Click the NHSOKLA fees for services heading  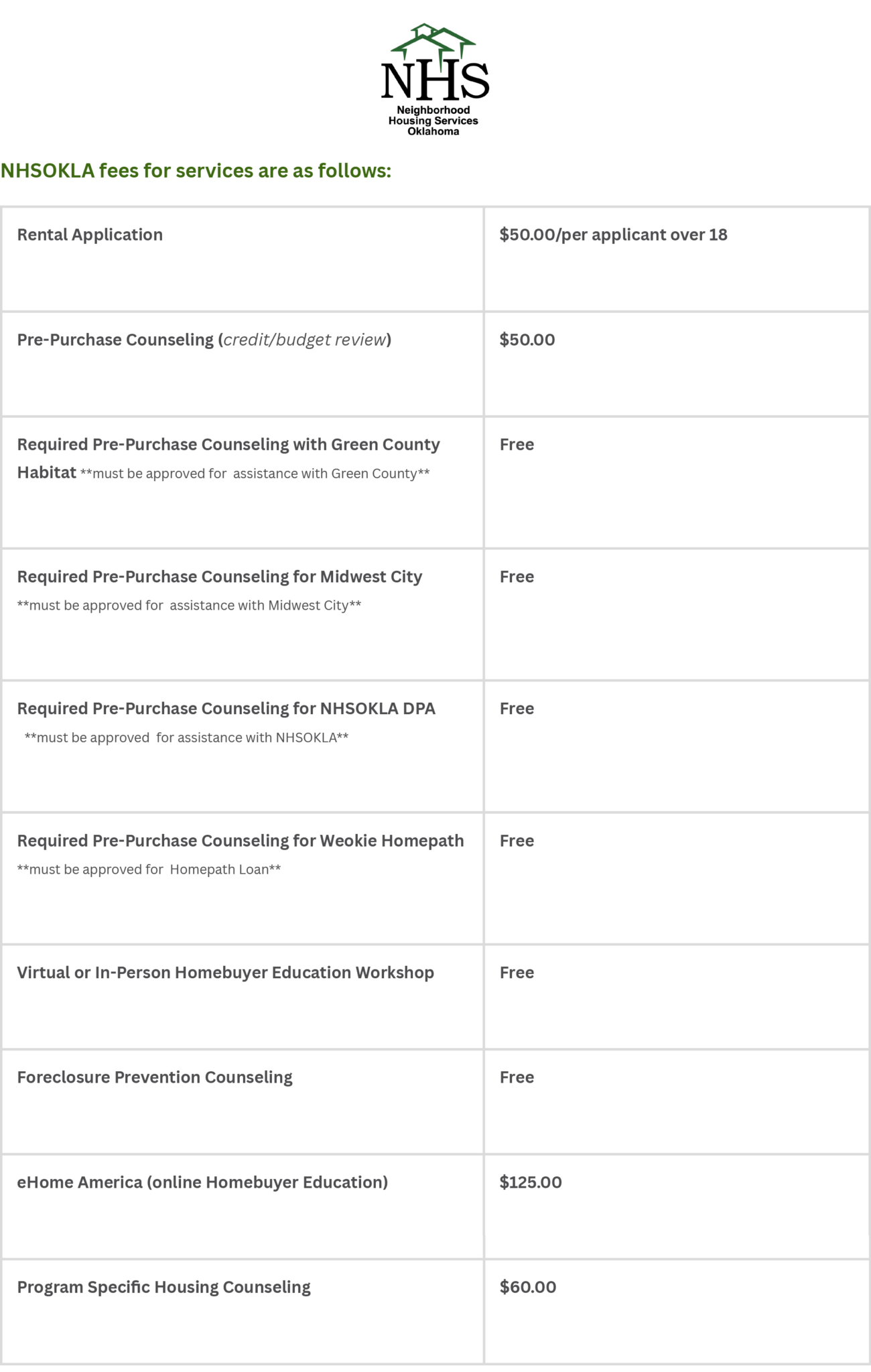196,171
